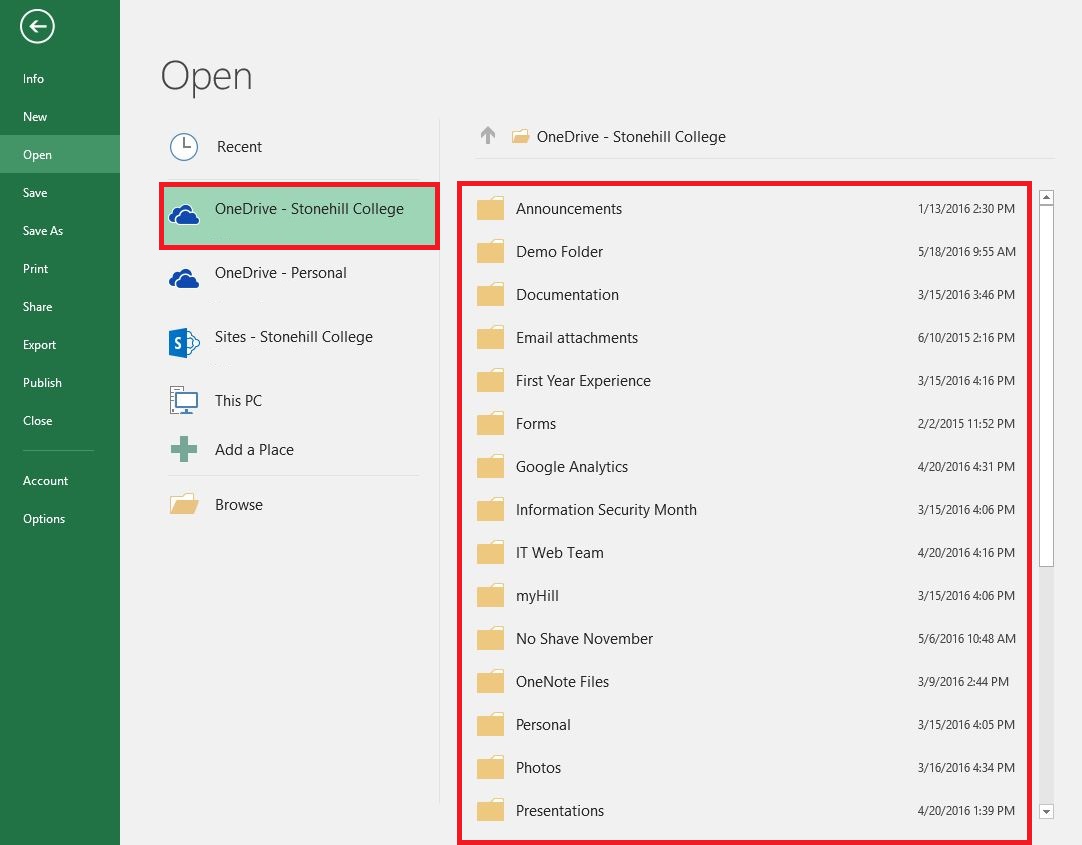Screen dimensions: 1082x845
Task: Click the OneNote Files folder name
Action: click(x=562, y=682)
